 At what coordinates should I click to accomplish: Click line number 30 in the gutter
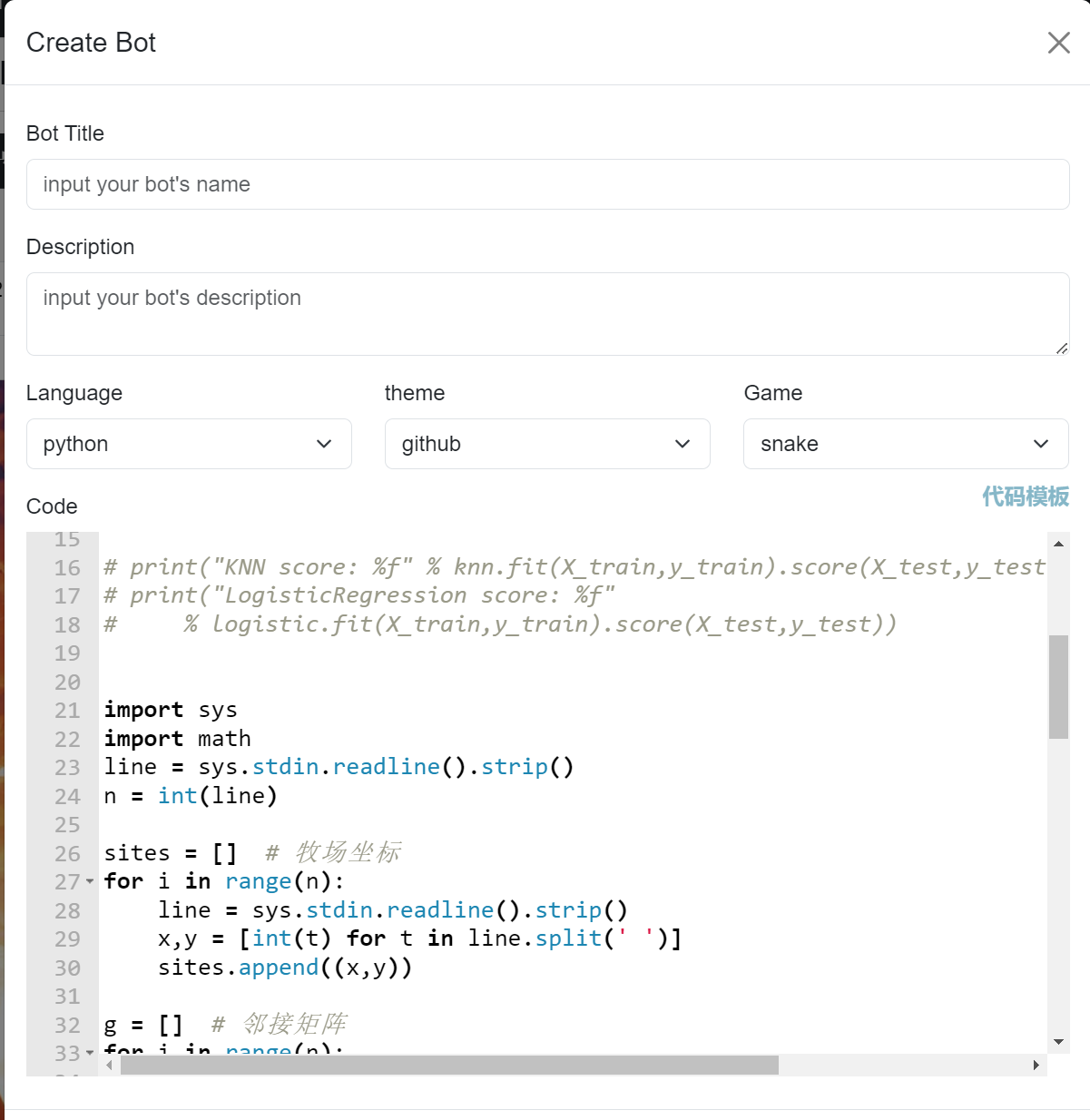tap(67, 968)
